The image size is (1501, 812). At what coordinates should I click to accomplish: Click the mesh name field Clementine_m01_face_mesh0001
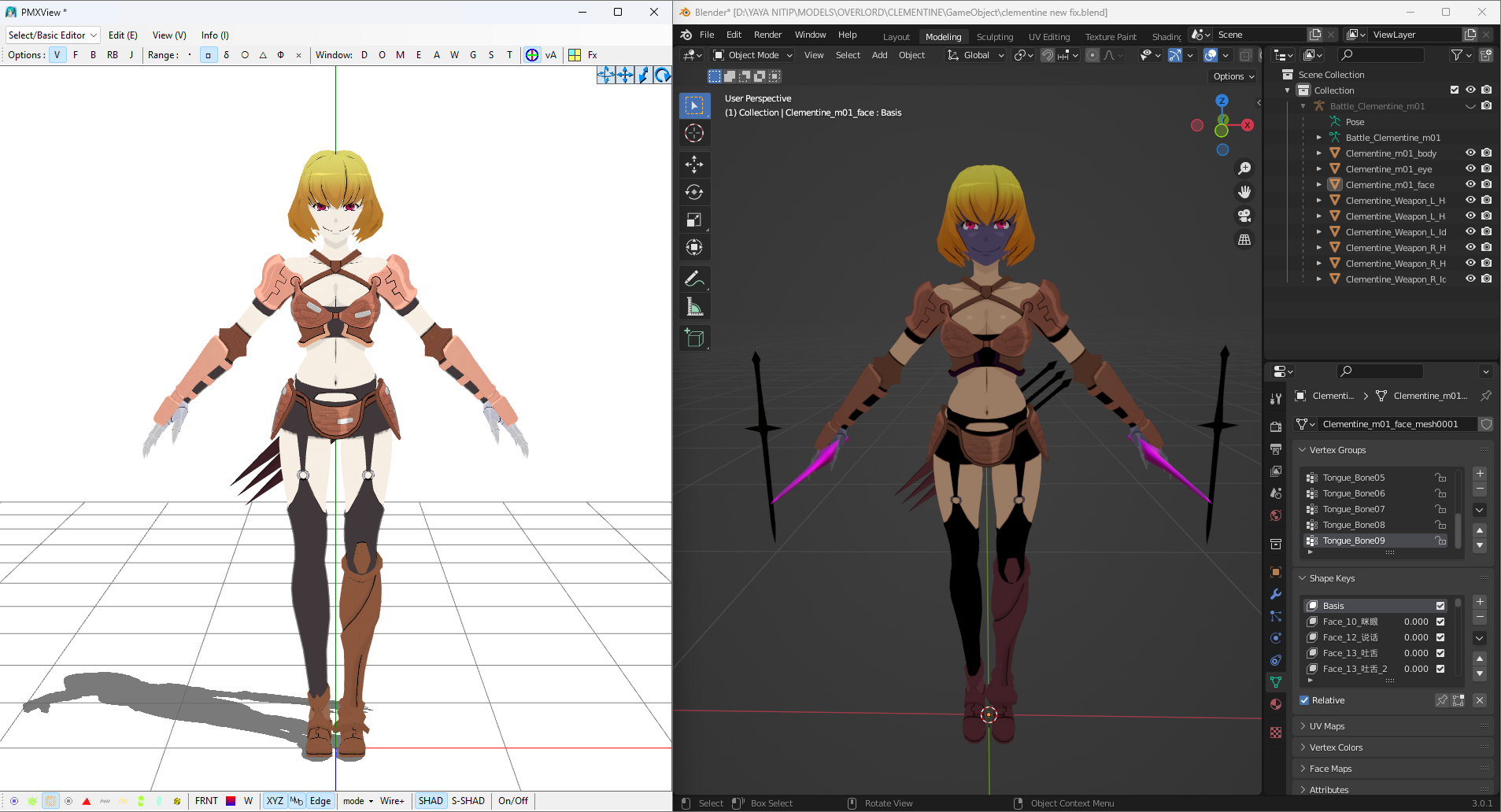(x=1397, y=424)
